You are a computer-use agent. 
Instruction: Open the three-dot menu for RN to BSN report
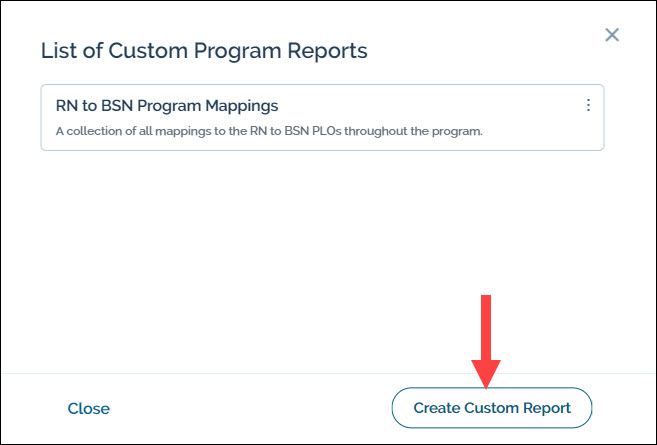[x=588, y=105]
